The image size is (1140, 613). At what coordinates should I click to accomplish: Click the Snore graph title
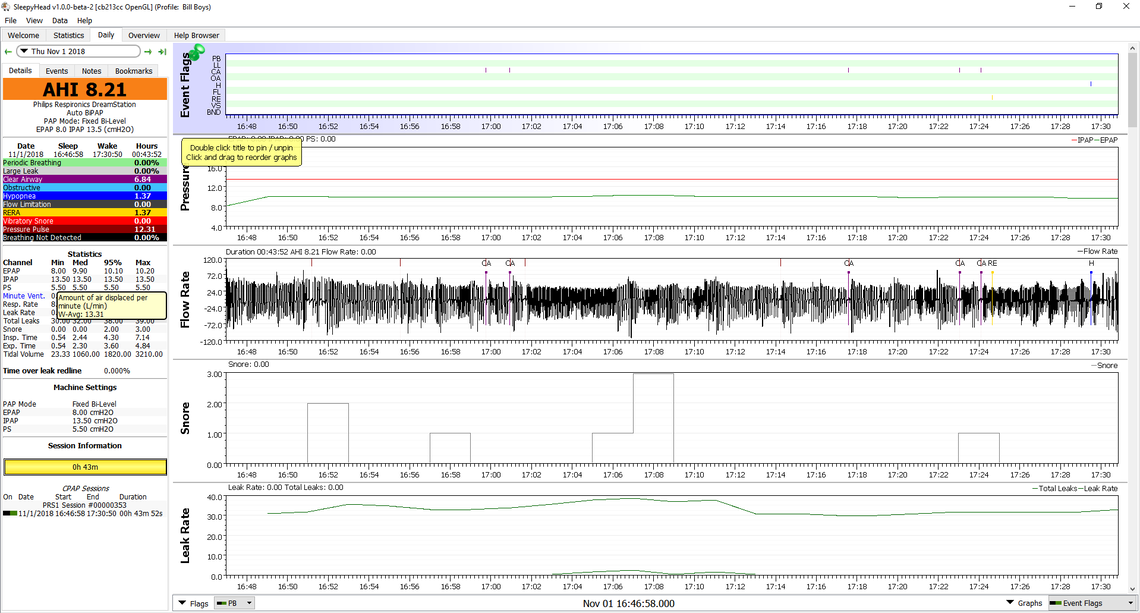pos(185,418)
